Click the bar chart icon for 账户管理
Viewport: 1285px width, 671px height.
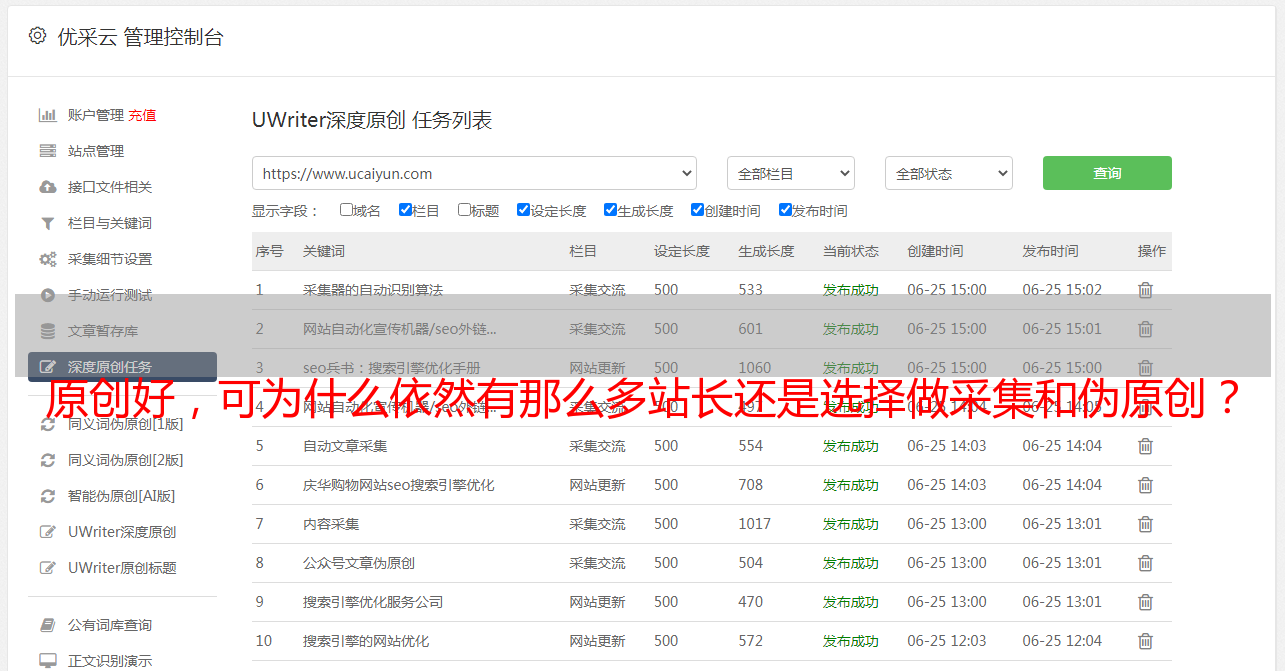point(47,115)
